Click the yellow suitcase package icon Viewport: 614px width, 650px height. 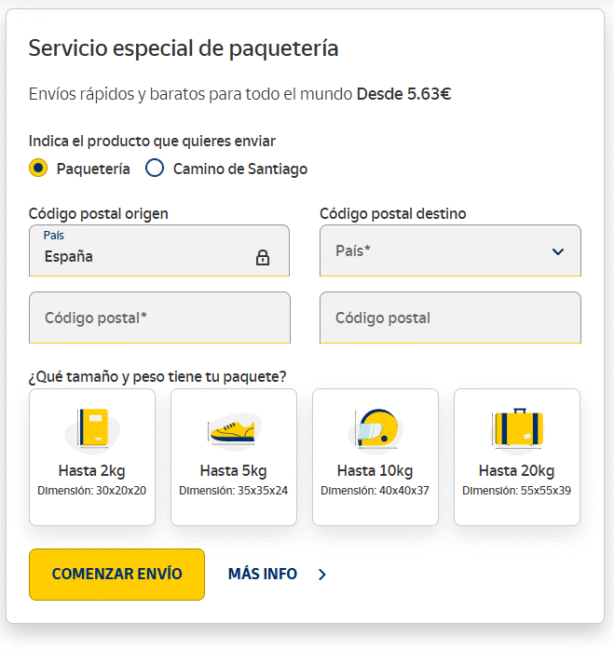coord(517,428)
